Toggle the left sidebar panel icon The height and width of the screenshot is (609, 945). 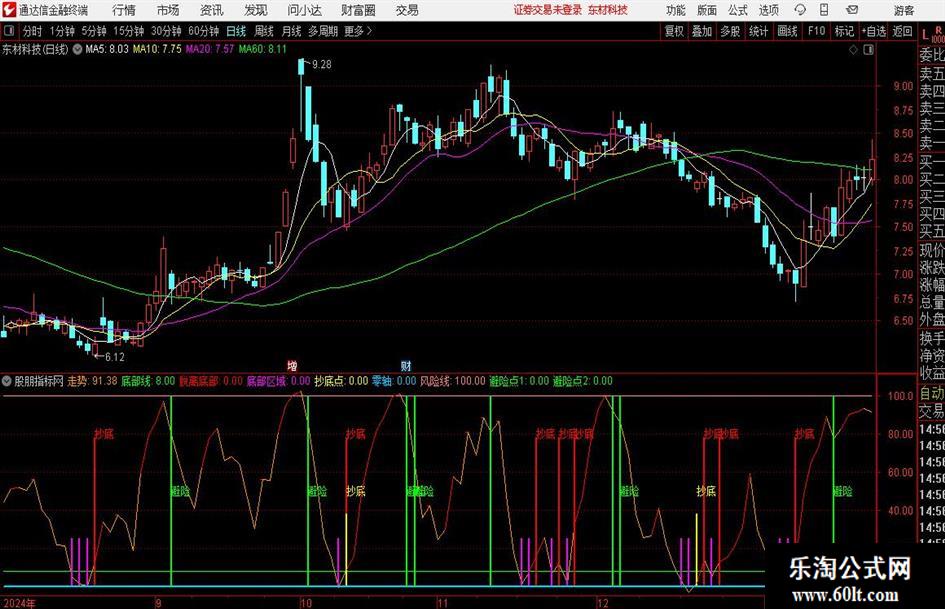pos(8,31)
